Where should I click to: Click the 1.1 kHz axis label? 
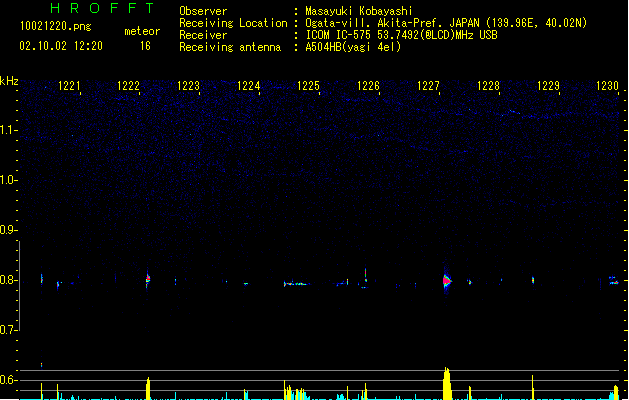8,130
